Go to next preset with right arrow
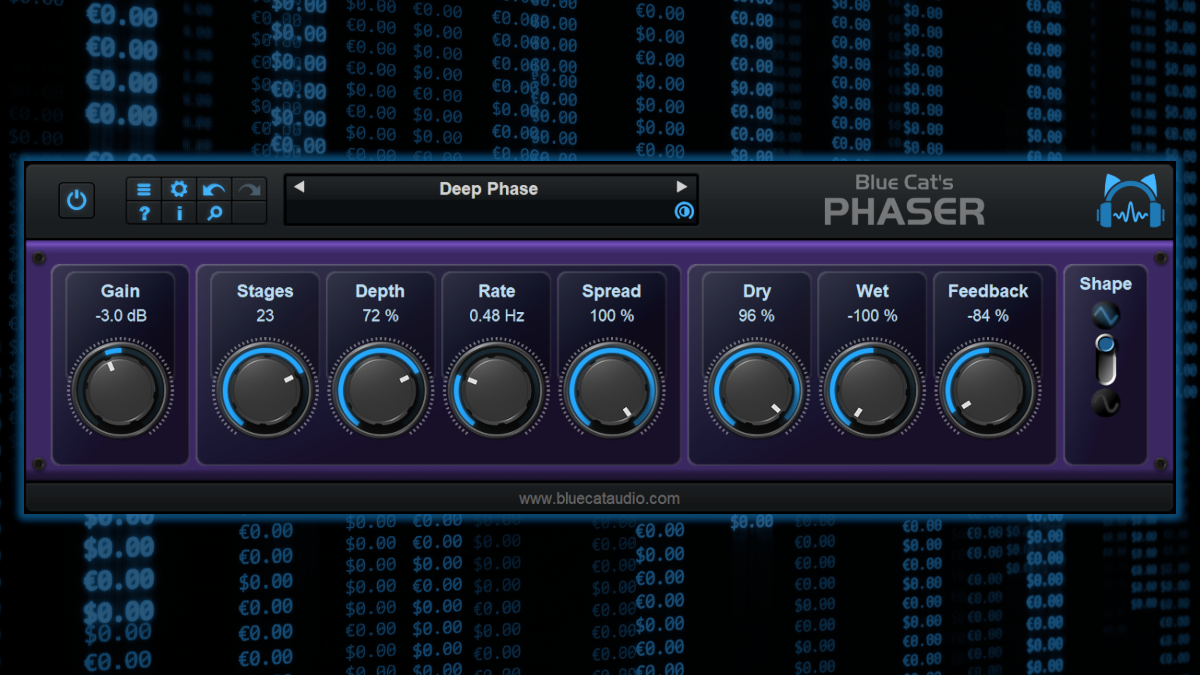1200x675 pixels. 682,187
